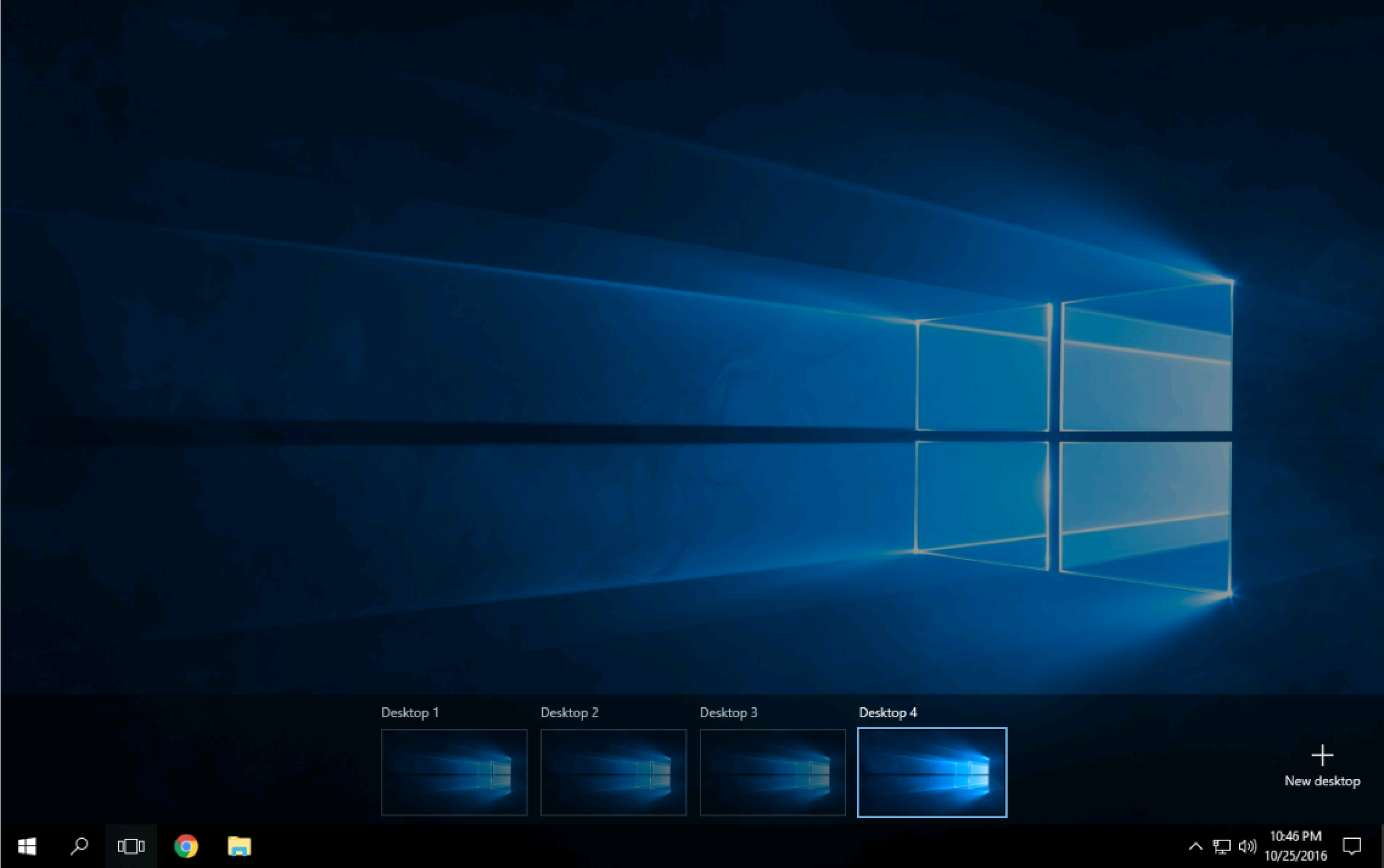Launch Google Chrome from the taskbar
This screenshot has height=868, width=1384.
[x=186, y=846]
